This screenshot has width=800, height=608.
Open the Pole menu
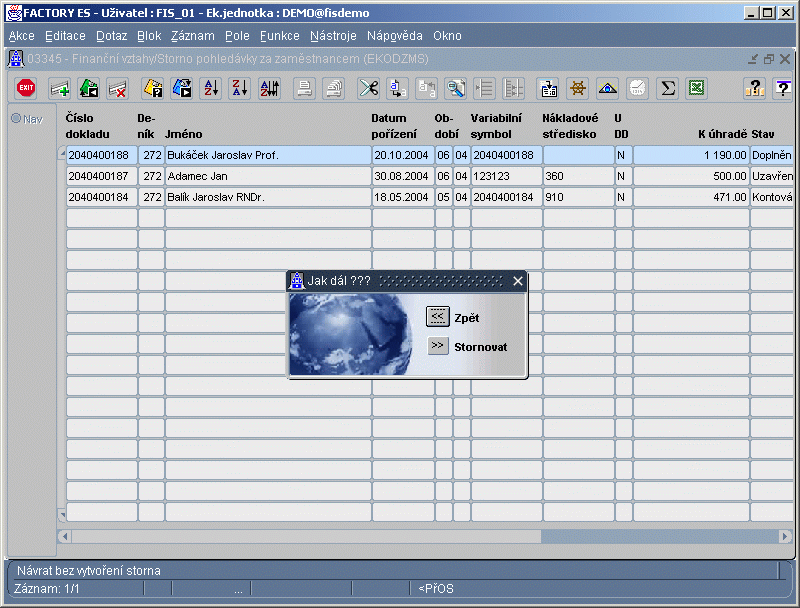237,36
